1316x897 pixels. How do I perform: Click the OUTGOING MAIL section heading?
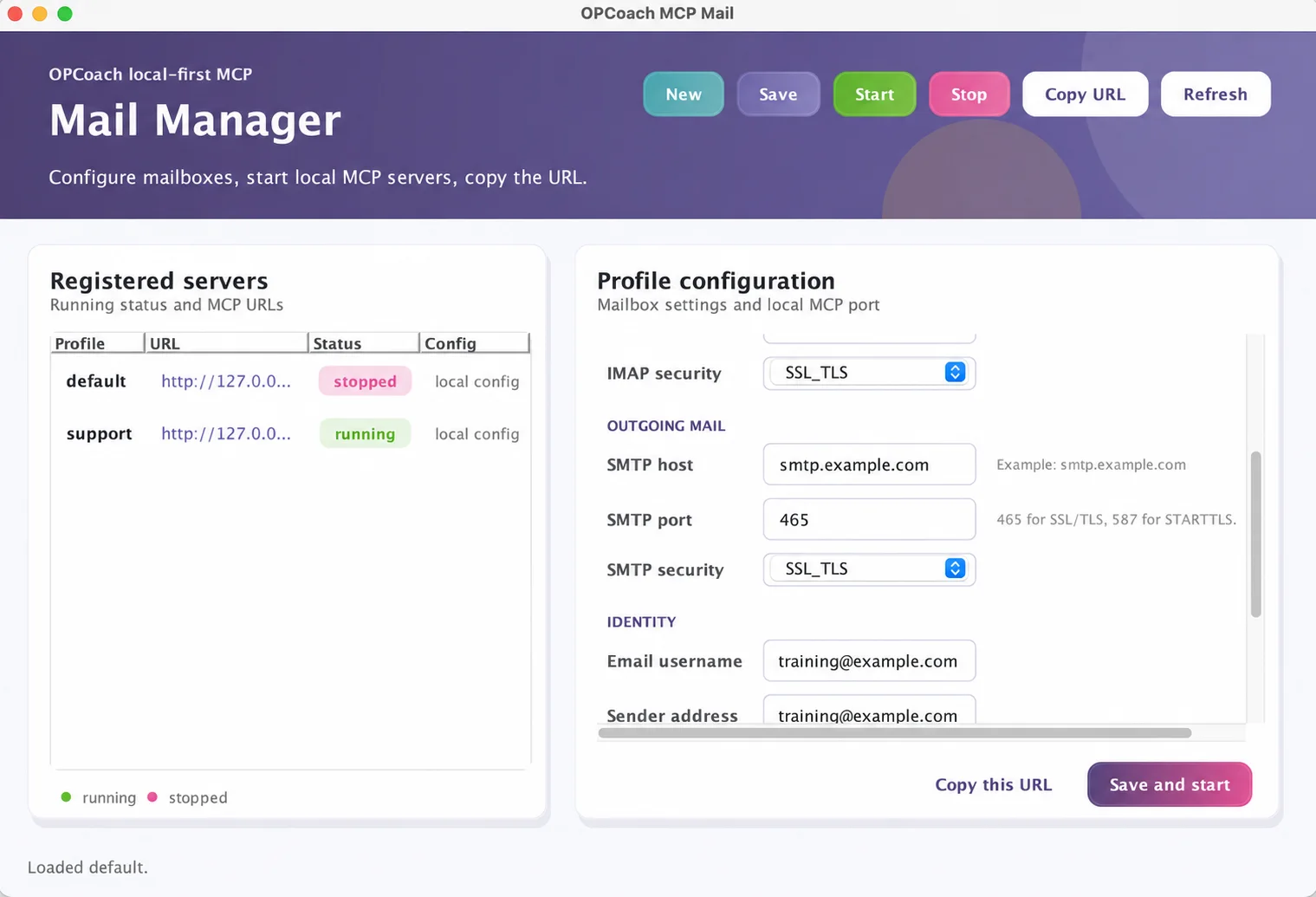665,426
